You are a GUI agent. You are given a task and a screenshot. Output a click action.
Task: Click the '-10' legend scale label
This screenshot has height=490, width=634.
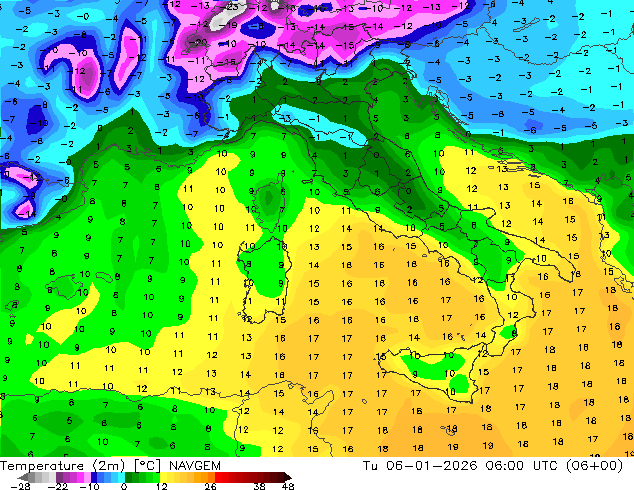(x=89, y=486)
